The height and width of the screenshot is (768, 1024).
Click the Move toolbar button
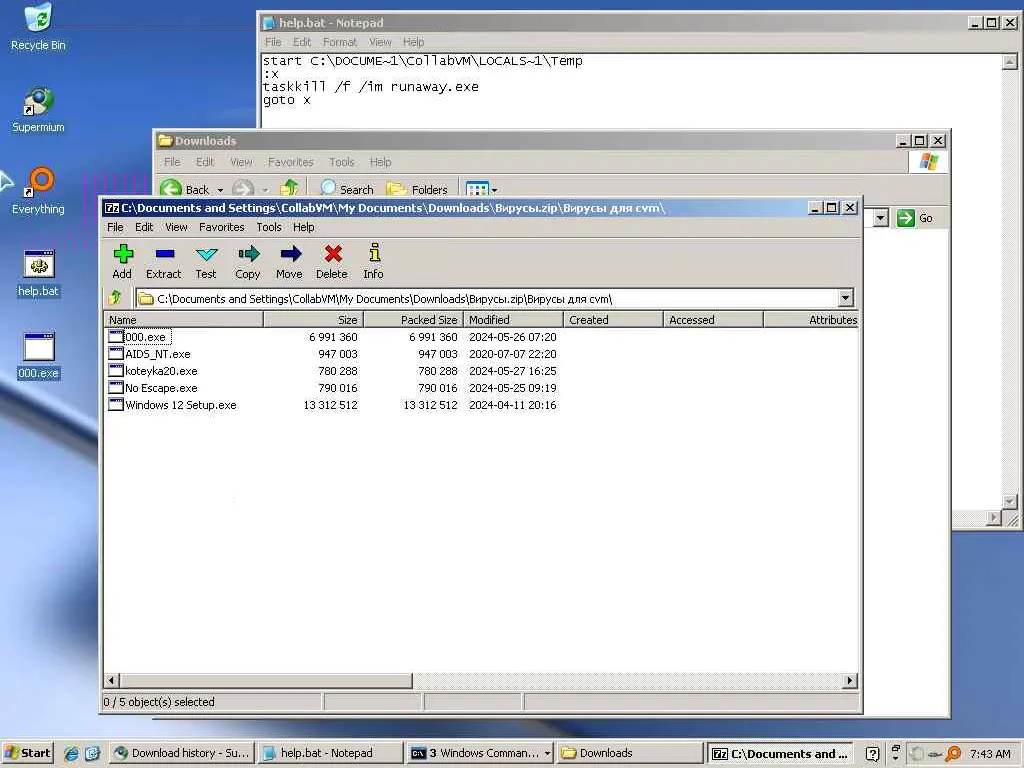point(289,261)
